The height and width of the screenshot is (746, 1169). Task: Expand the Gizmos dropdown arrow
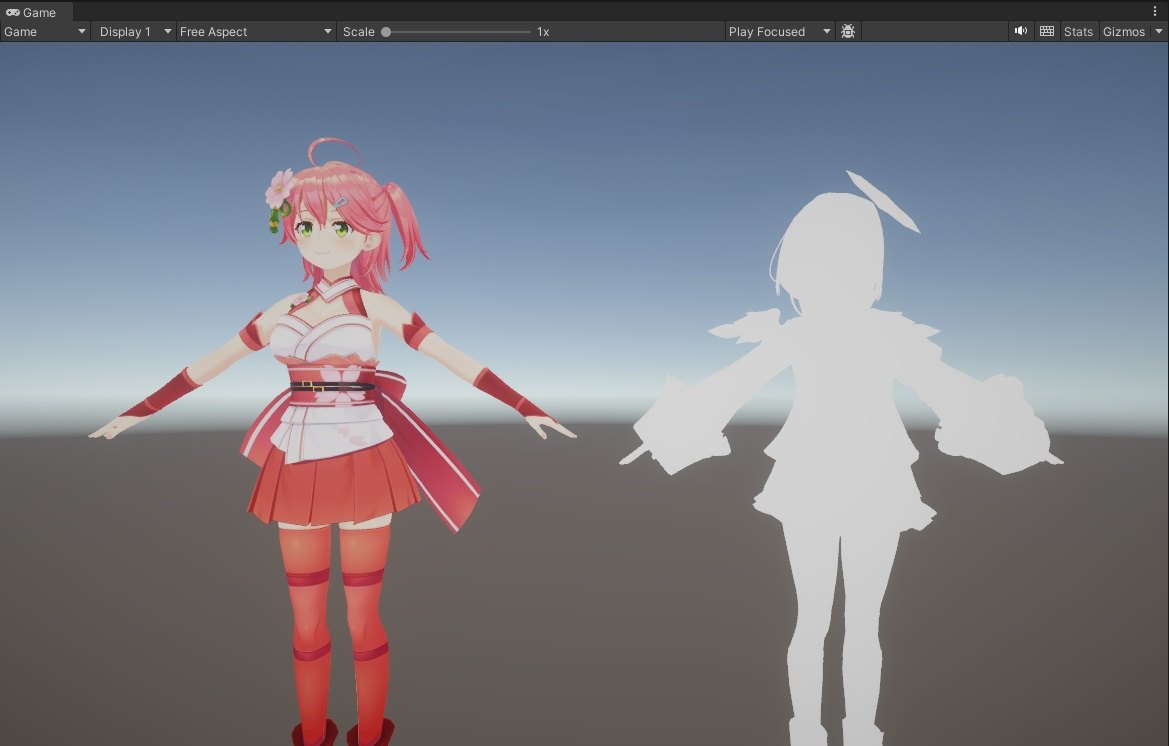pyautogui.click(x=1159, y=31)
